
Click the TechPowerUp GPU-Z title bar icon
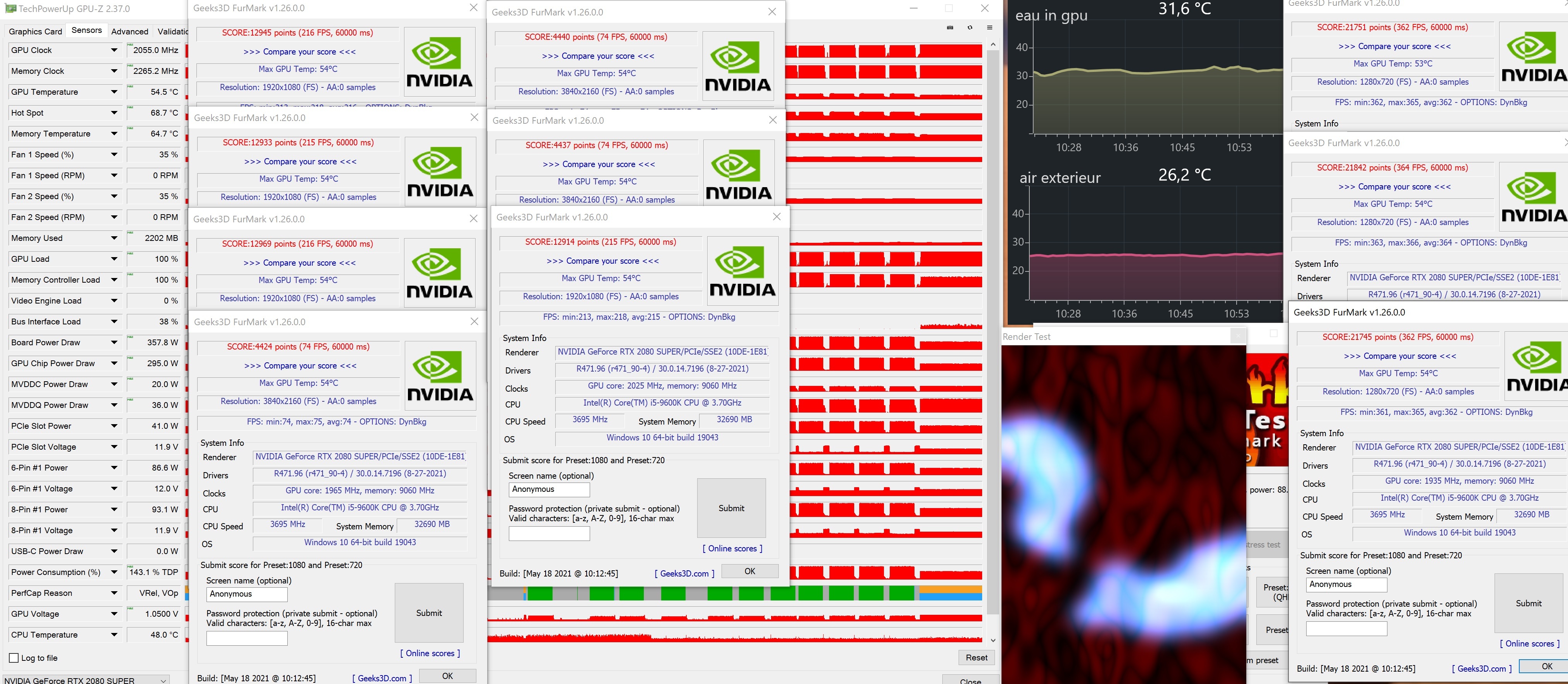(10, 9)
